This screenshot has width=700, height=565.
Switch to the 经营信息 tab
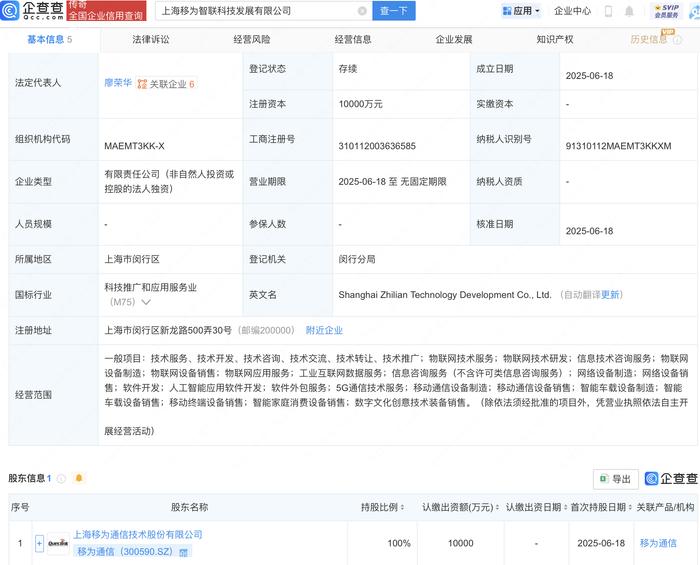click(x=353, y=39)
